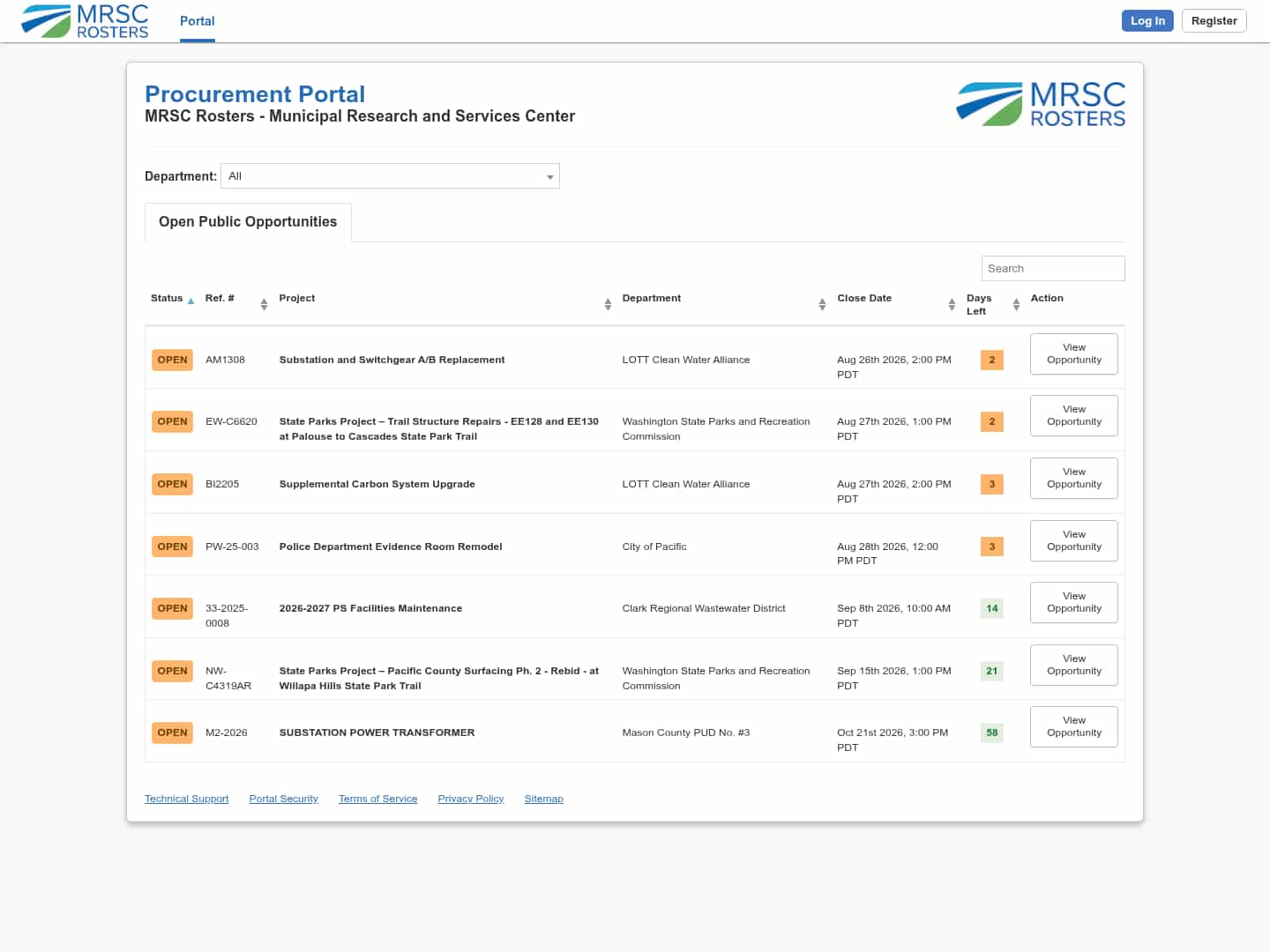The width and height of the screenshot is (1270, 952).
Task: Sort by Days Left column arrows
Action: (x=1016, y=304)
